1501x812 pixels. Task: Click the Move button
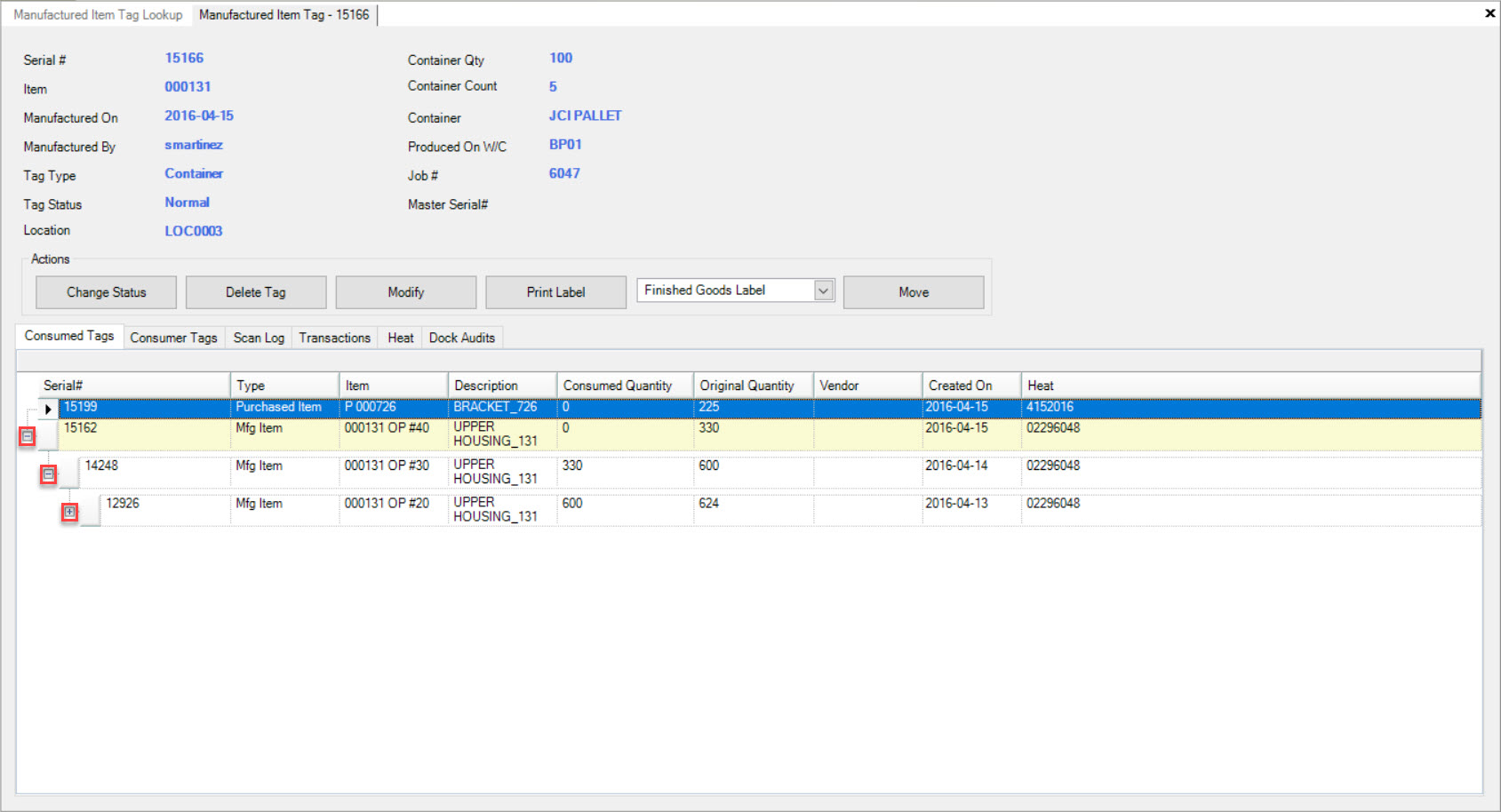914,292
